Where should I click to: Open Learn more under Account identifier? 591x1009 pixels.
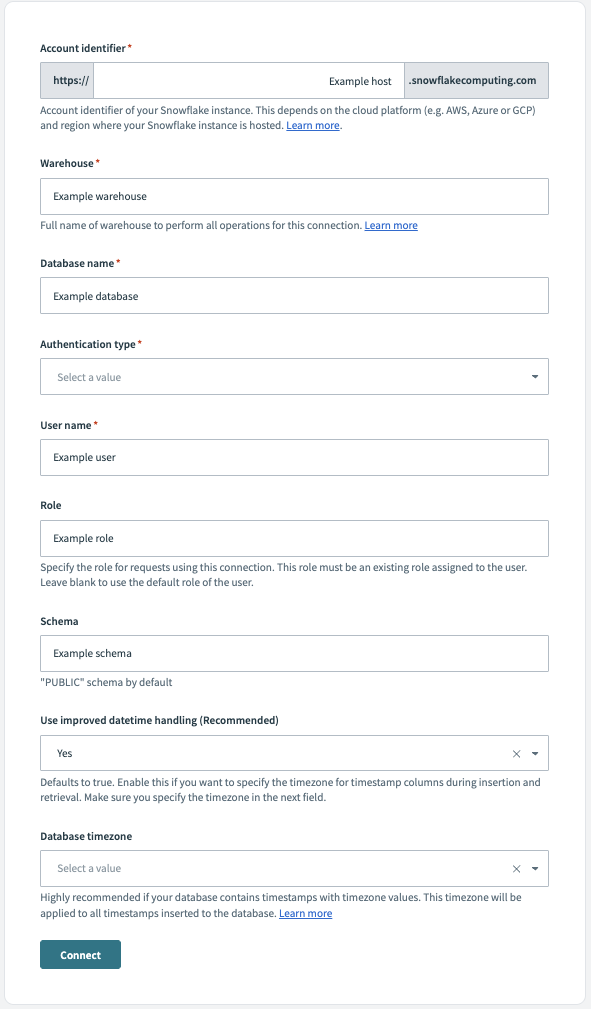[313, 126]
